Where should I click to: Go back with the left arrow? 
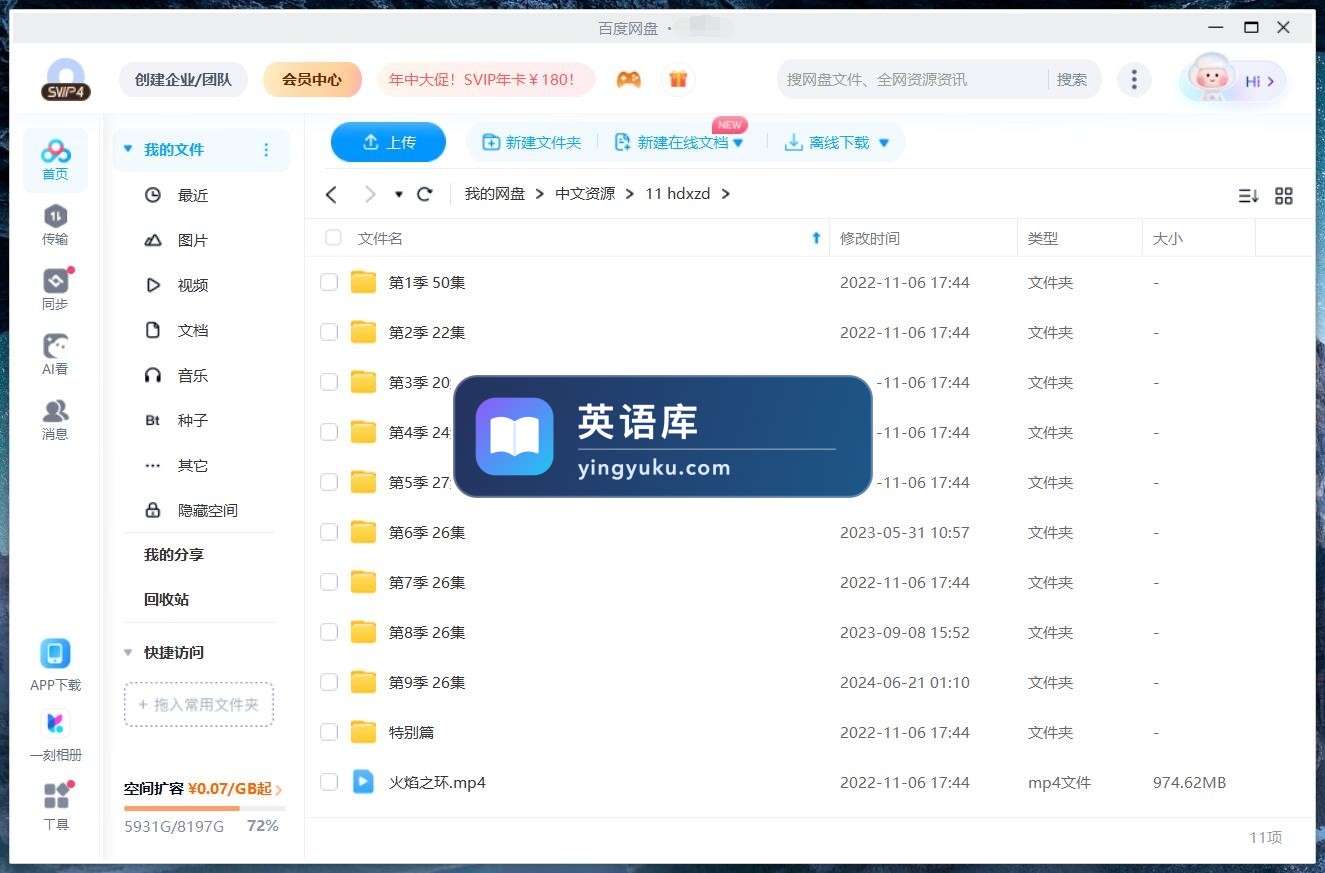pyautogui.click(x=332, y=194)
